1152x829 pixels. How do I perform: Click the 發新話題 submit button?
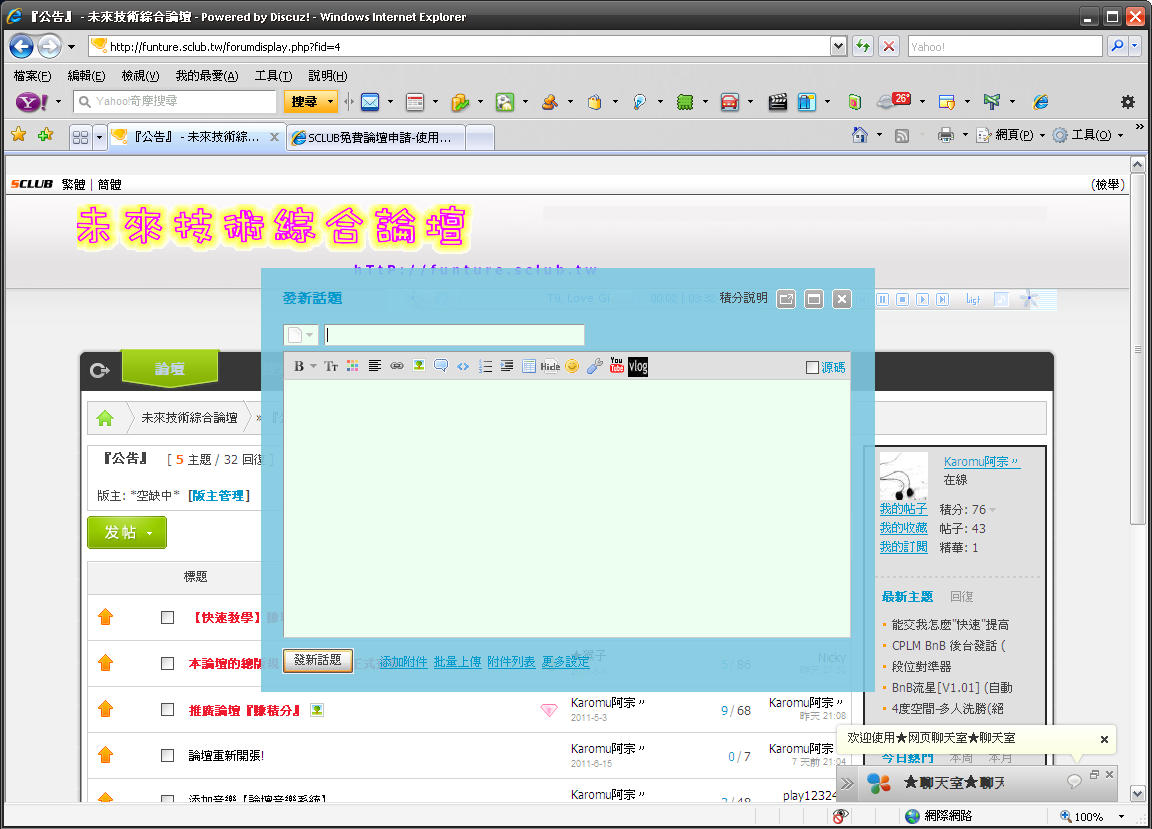[x=317, y=660]
